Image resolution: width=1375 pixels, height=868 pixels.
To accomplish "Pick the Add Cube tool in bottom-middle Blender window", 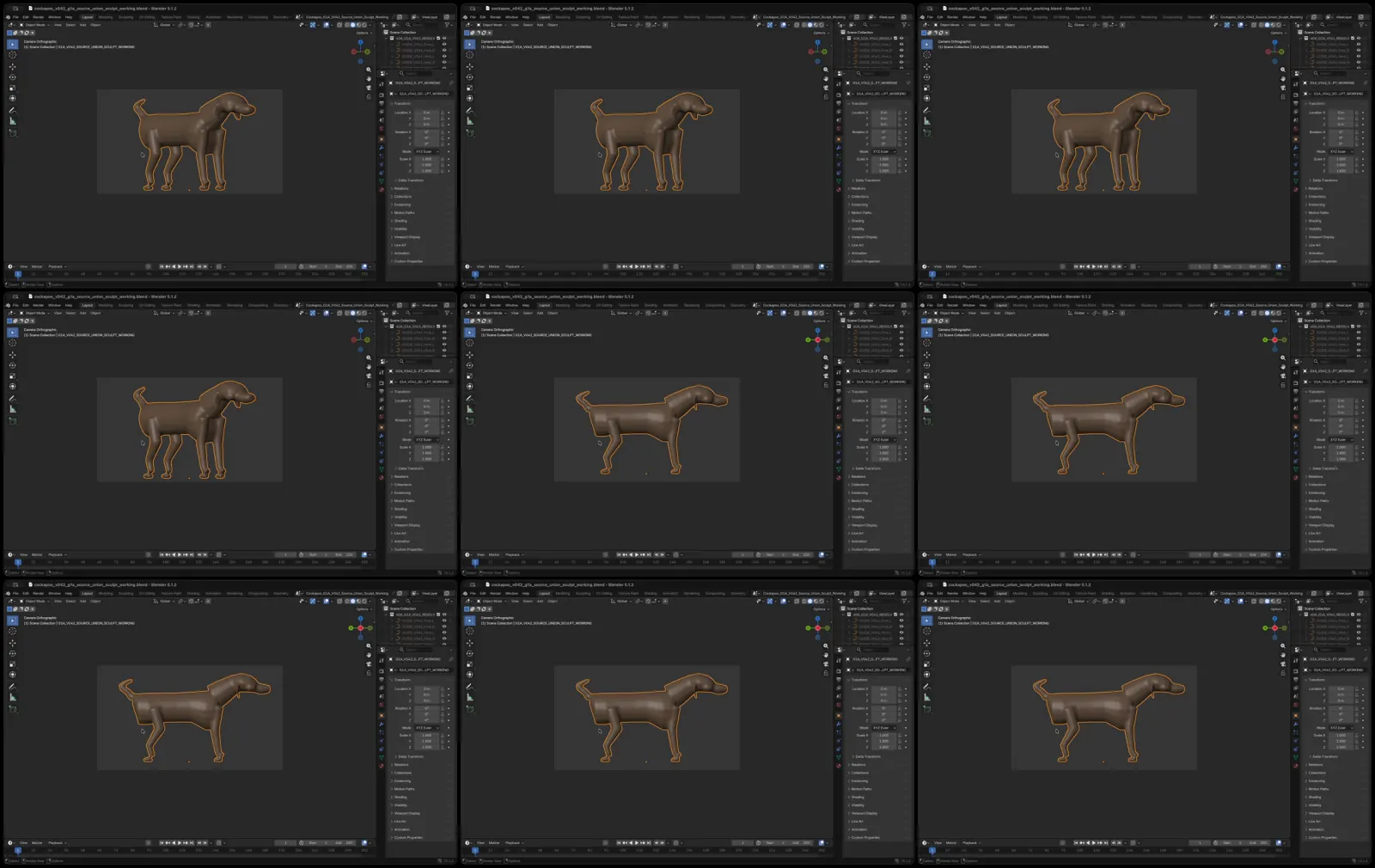I will [x=470, y=709].
